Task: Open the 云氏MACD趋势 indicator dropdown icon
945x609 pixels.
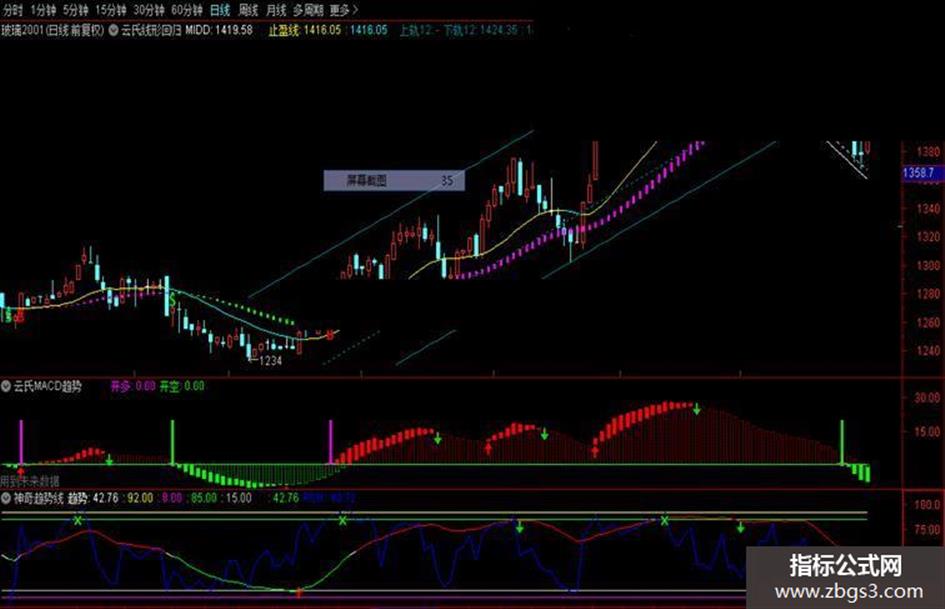Action: coord(6,386)
